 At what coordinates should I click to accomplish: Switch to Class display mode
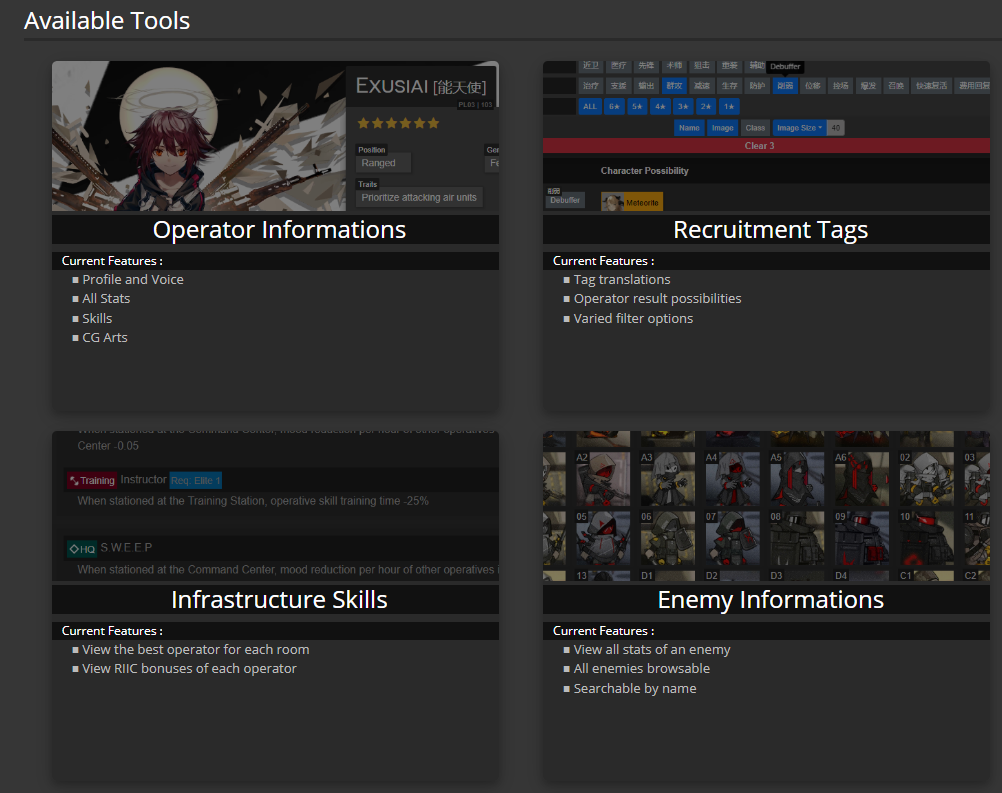[755, 127]
